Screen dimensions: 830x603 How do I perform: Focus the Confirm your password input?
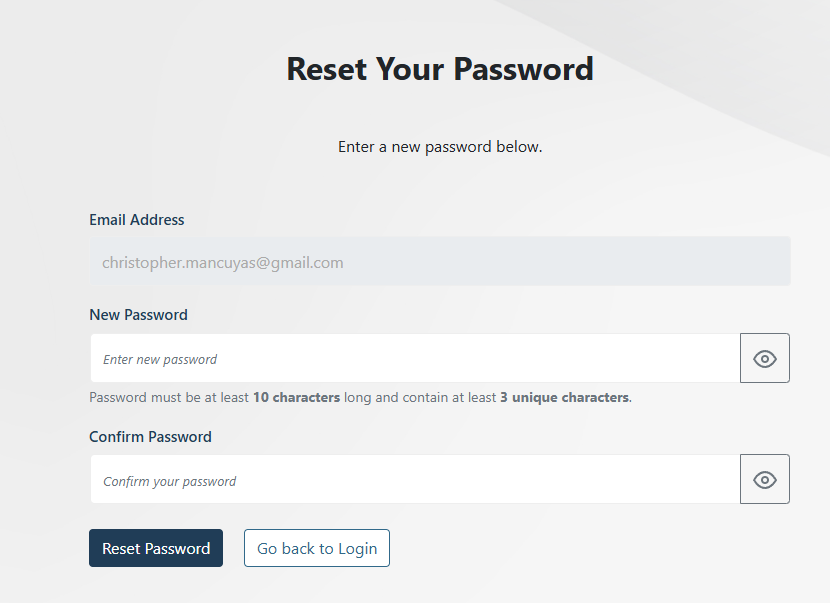[415, 480]
